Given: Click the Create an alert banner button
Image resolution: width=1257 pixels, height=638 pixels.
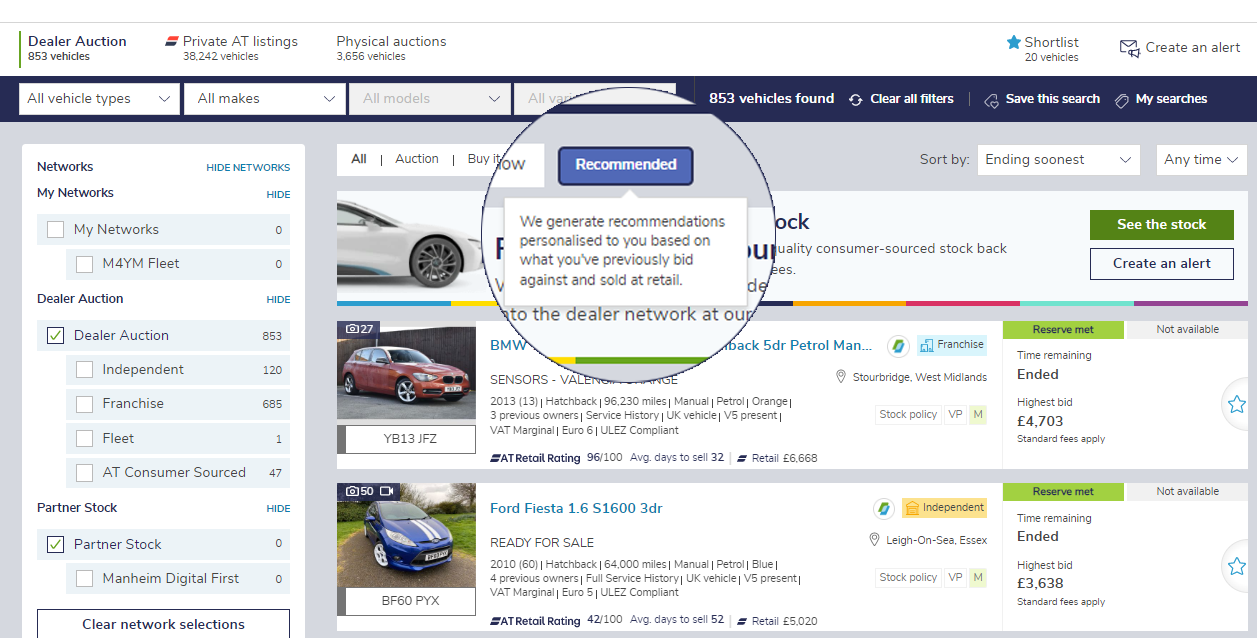Looking at the screenshot, I should click(1161, 264).
